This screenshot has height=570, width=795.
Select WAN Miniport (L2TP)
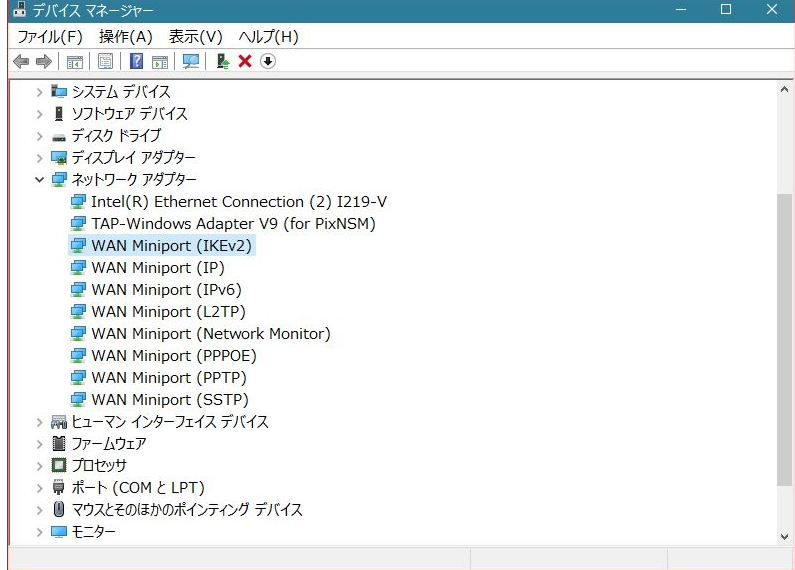168,312
